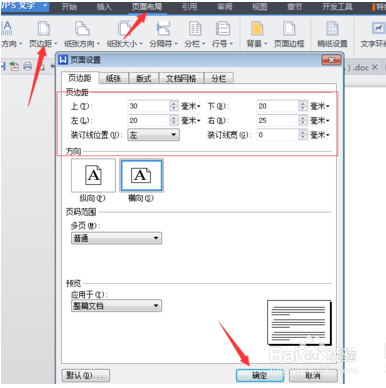Image resolution: width=386 pixels, height=388 pixels.
Task: Click the 装订线宽 gutter width field
Action: [x=277, y=135]
